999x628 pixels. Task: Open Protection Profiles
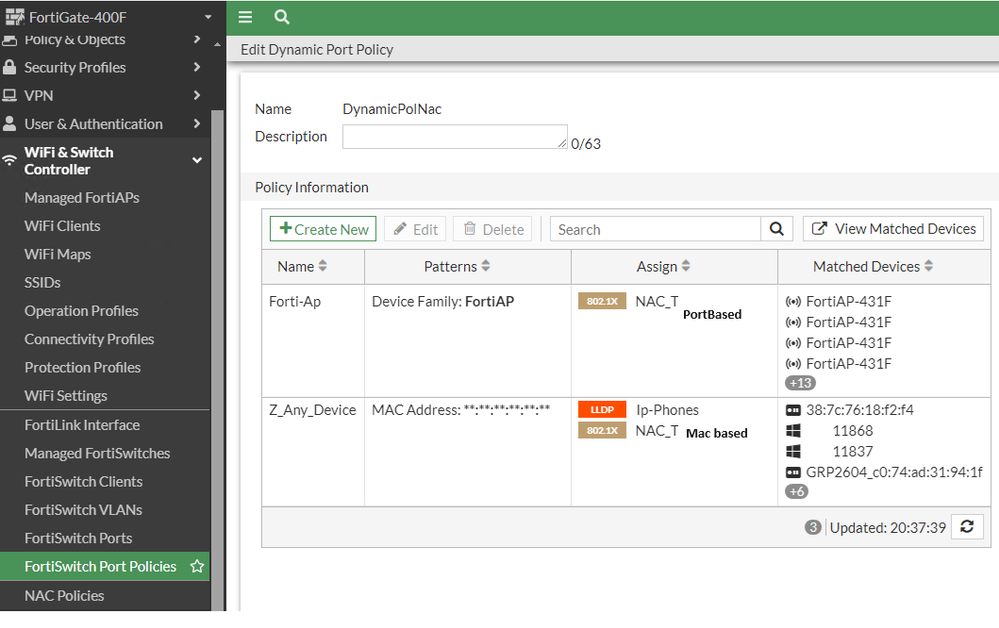(82, 368)
